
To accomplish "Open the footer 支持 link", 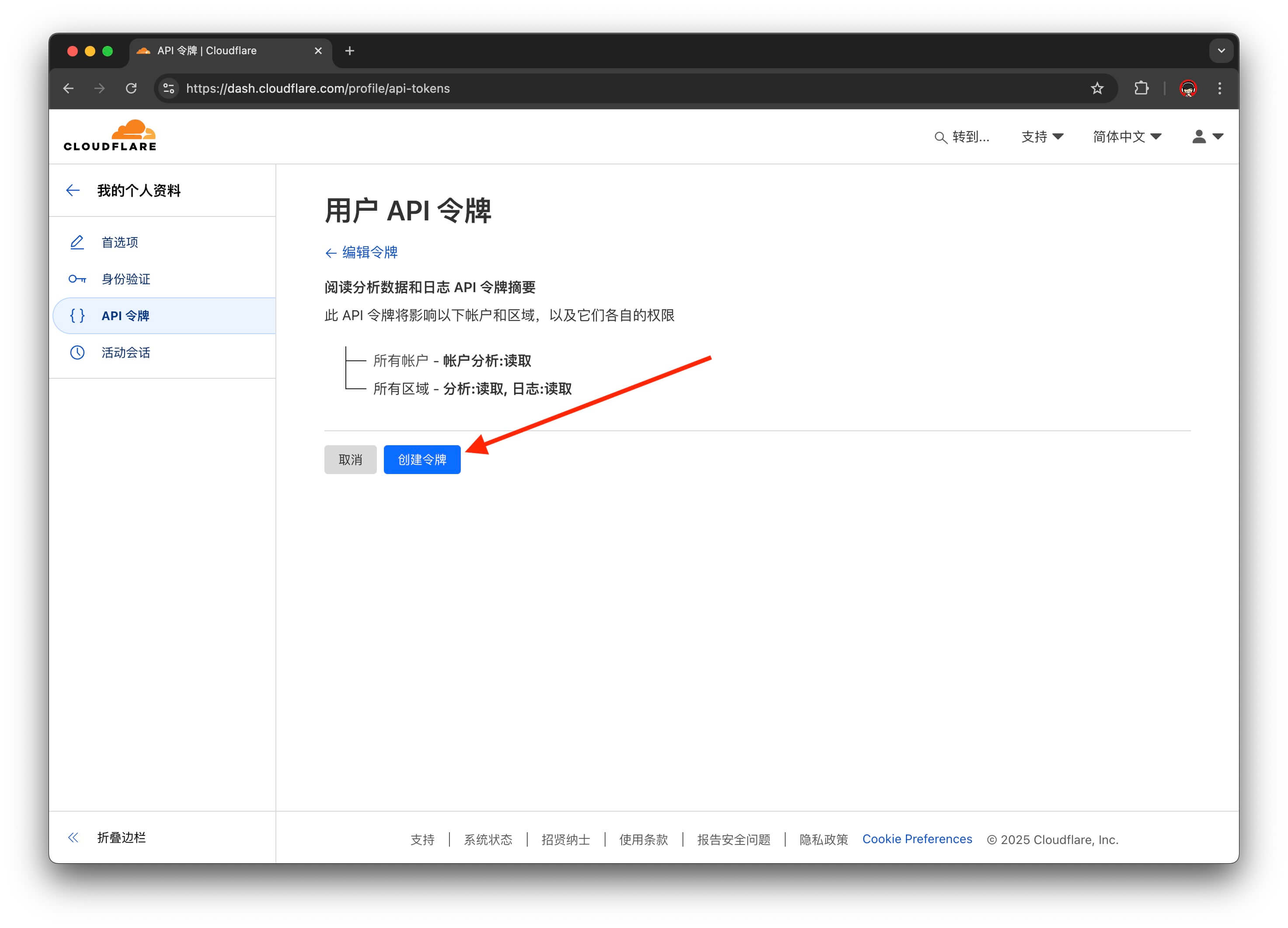I will point(422,839).
